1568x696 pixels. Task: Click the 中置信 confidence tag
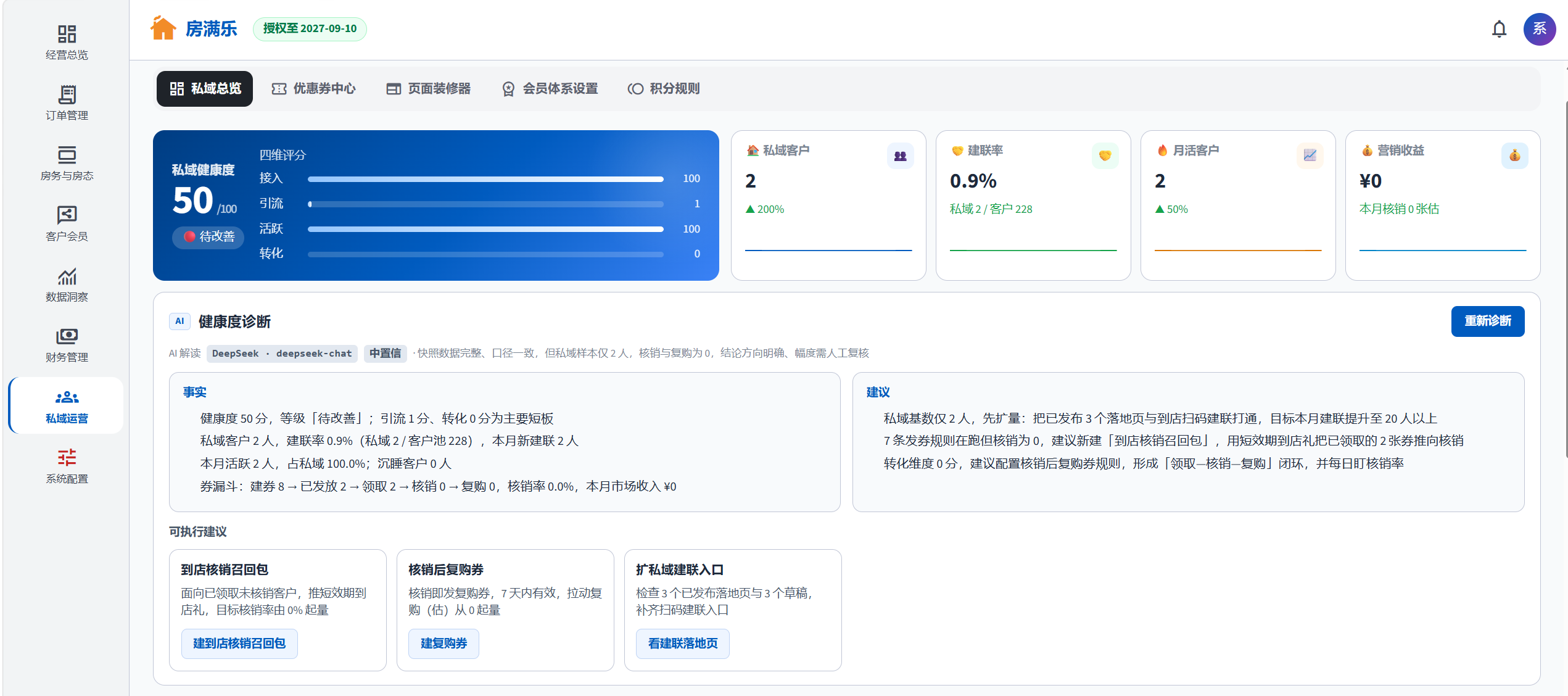(x=385, y=354)
